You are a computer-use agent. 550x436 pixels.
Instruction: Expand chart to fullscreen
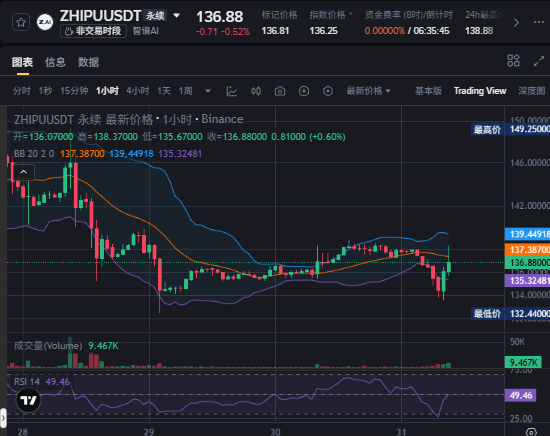539,61
